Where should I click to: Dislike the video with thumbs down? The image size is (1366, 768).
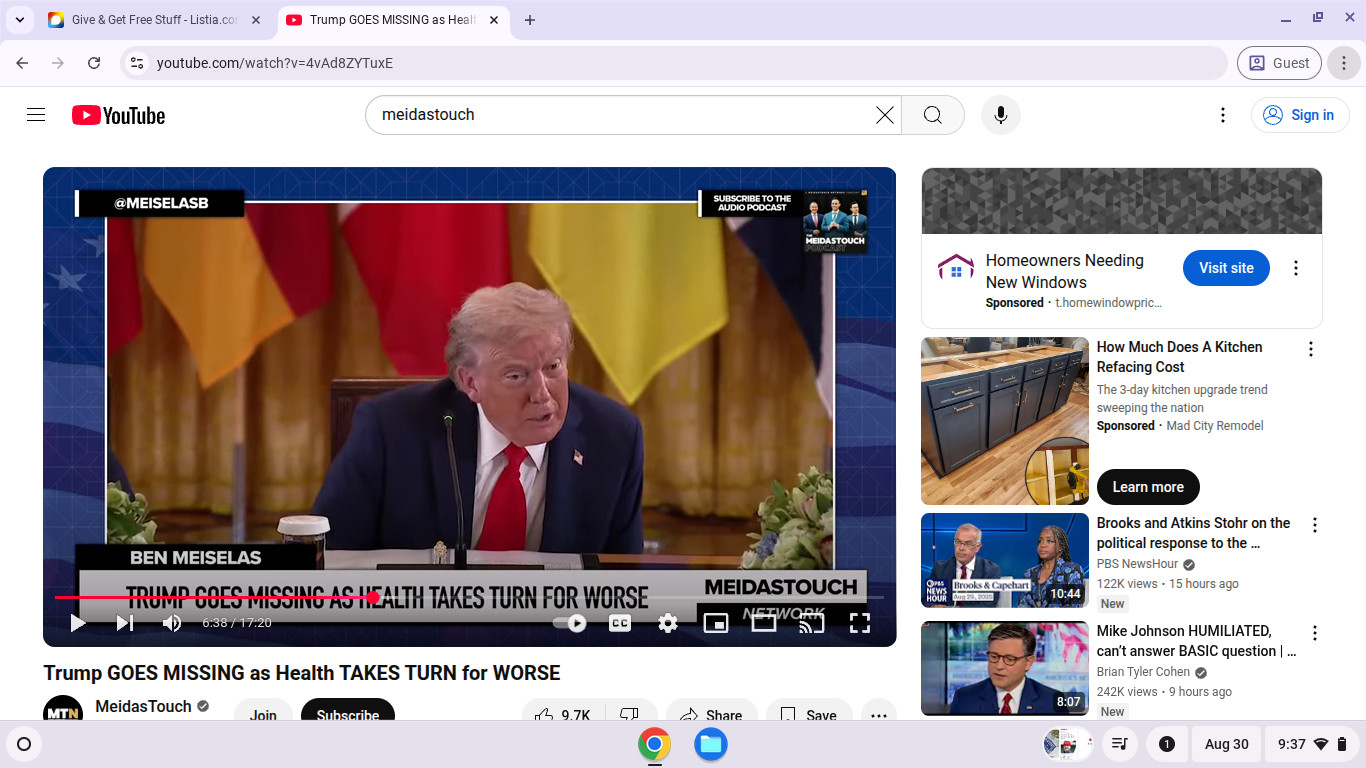629,715
